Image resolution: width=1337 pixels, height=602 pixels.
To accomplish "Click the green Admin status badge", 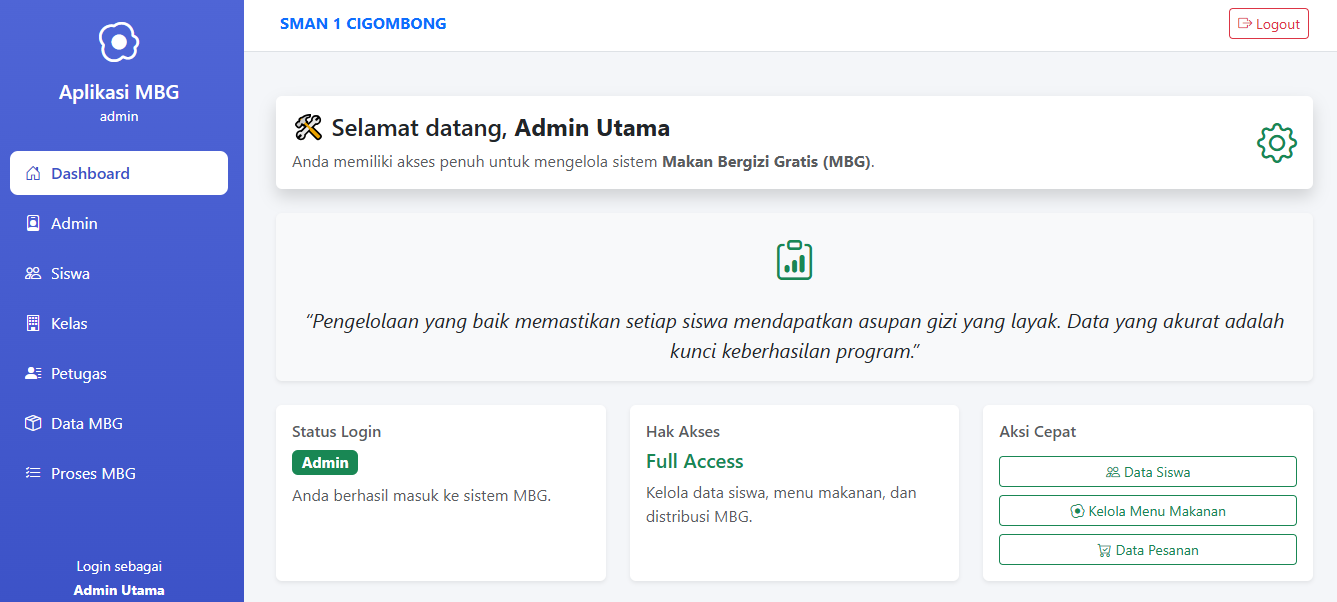I will 325,463.
